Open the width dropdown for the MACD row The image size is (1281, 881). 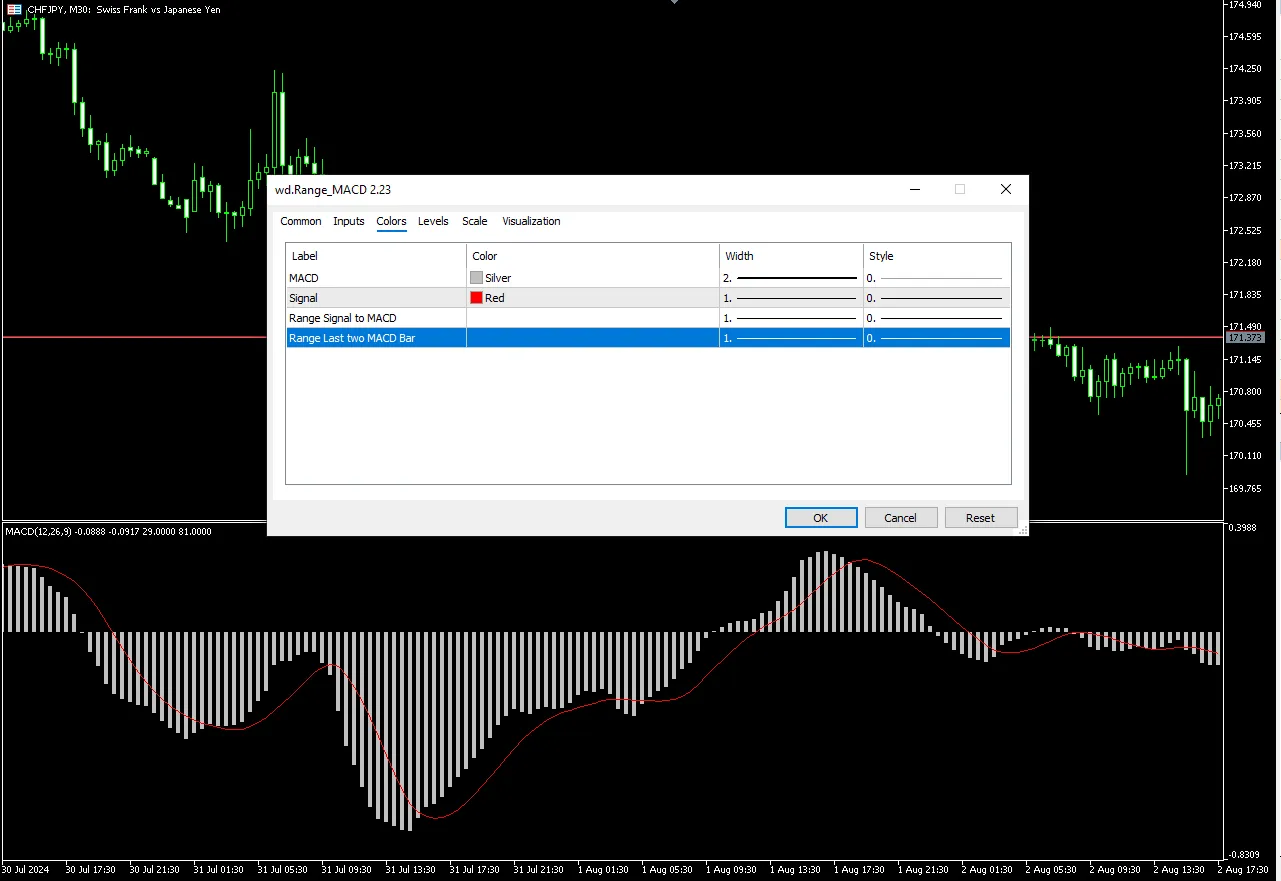(791, 278)
